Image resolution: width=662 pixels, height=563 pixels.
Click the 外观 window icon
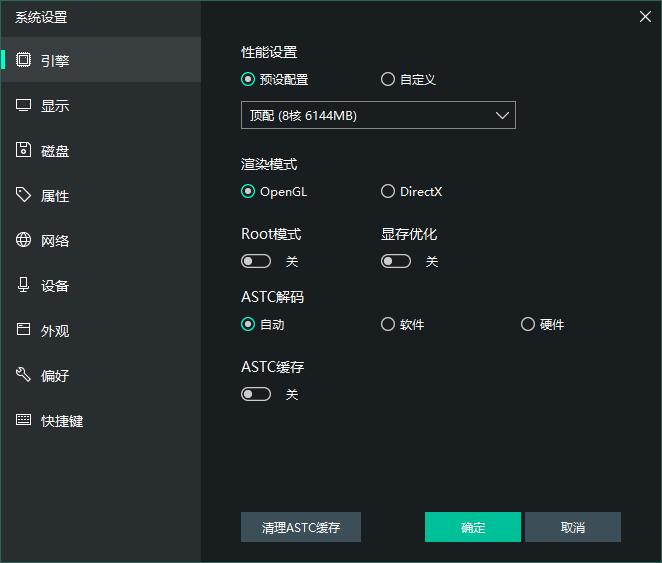23,330
